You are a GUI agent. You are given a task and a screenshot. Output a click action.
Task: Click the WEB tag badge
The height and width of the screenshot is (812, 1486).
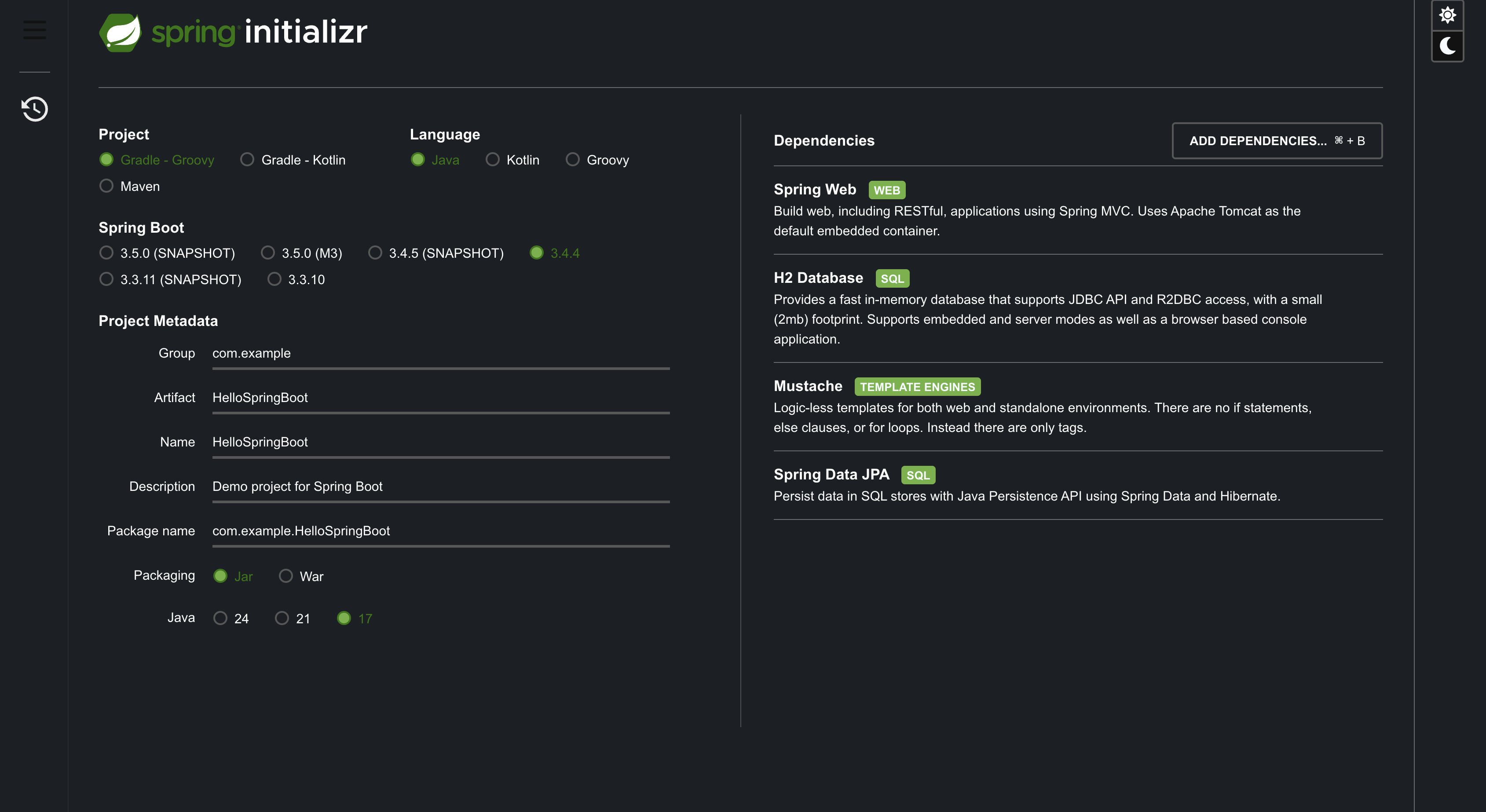[x=886, y=190]
